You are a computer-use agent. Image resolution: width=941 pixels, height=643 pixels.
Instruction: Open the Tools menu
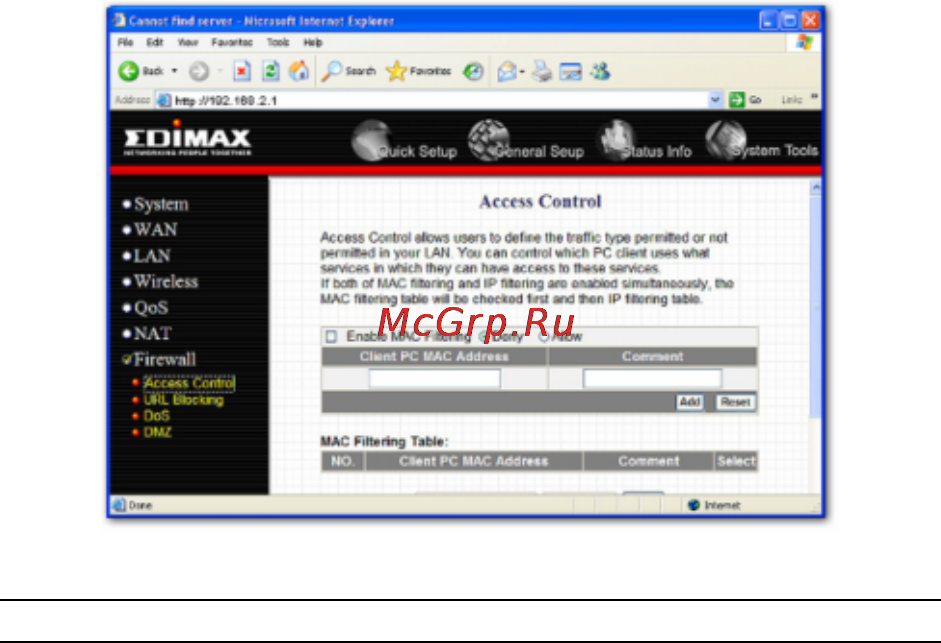[x=278, y=43]
